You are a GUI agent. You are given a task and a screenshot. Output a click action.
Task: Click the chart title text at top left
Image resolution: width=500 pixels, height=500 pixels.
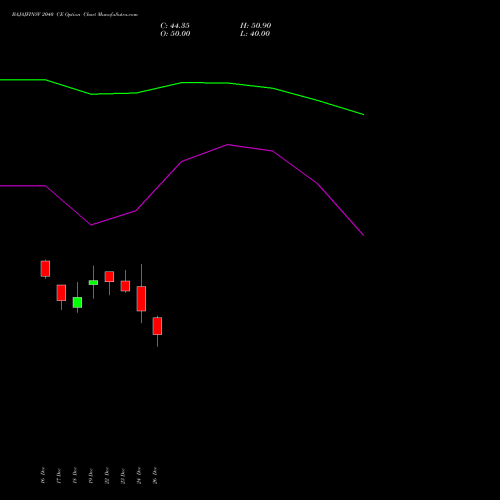[75, 15]
